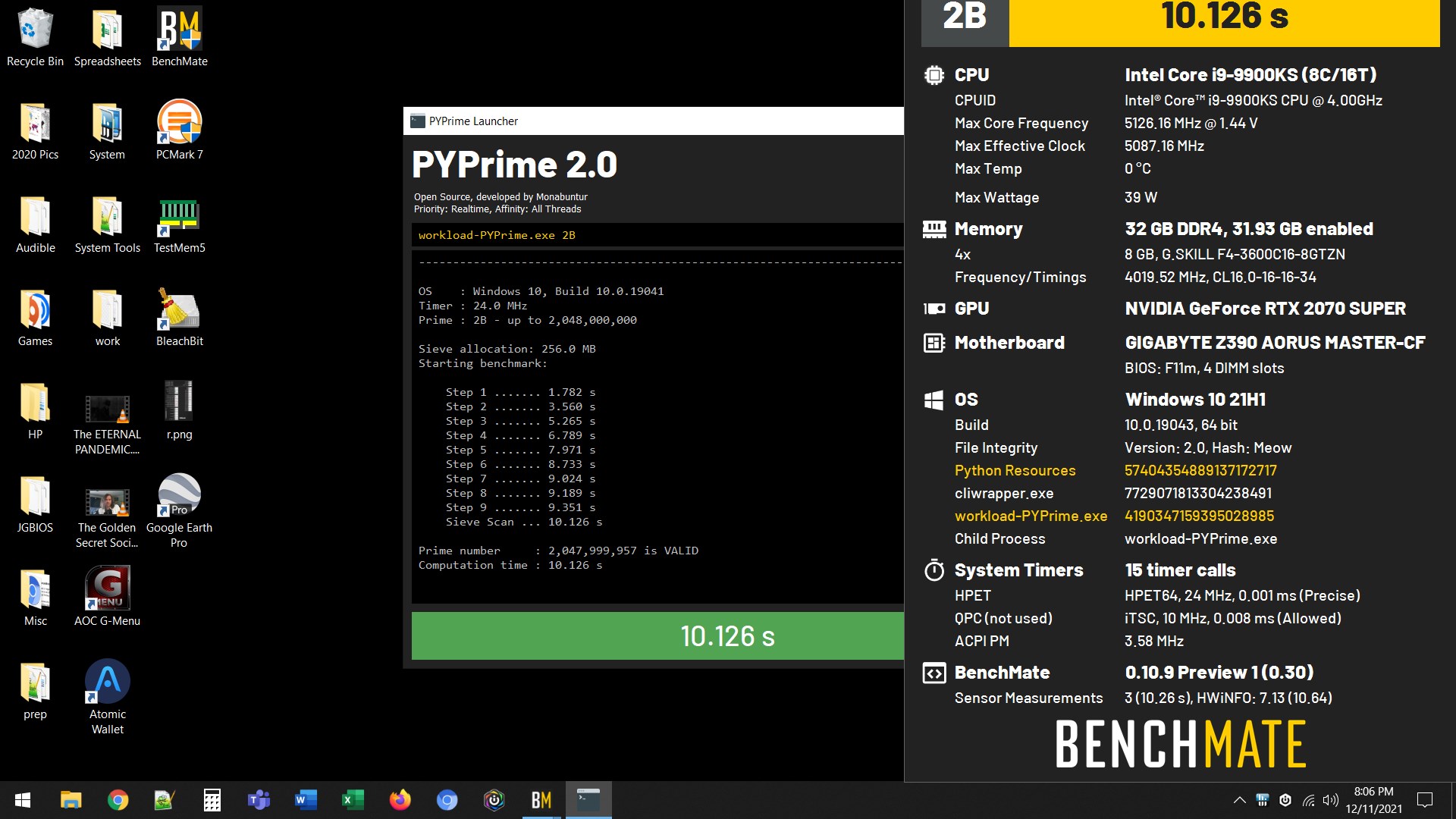
Task: Open the Spreadsheets folder on desktop
Action: (107, 38)
